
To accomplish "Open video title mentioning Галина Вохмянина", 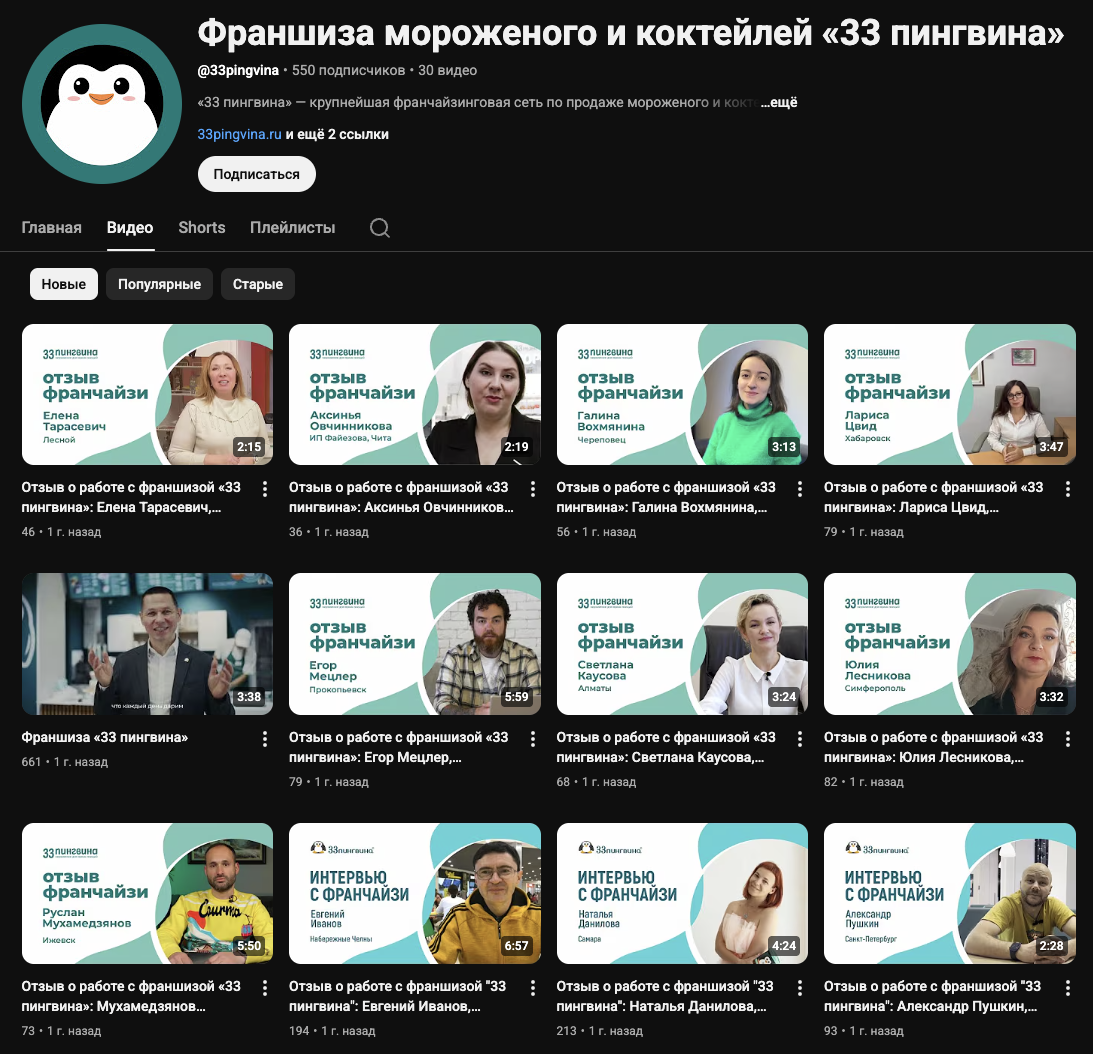I will click(666, 497).
